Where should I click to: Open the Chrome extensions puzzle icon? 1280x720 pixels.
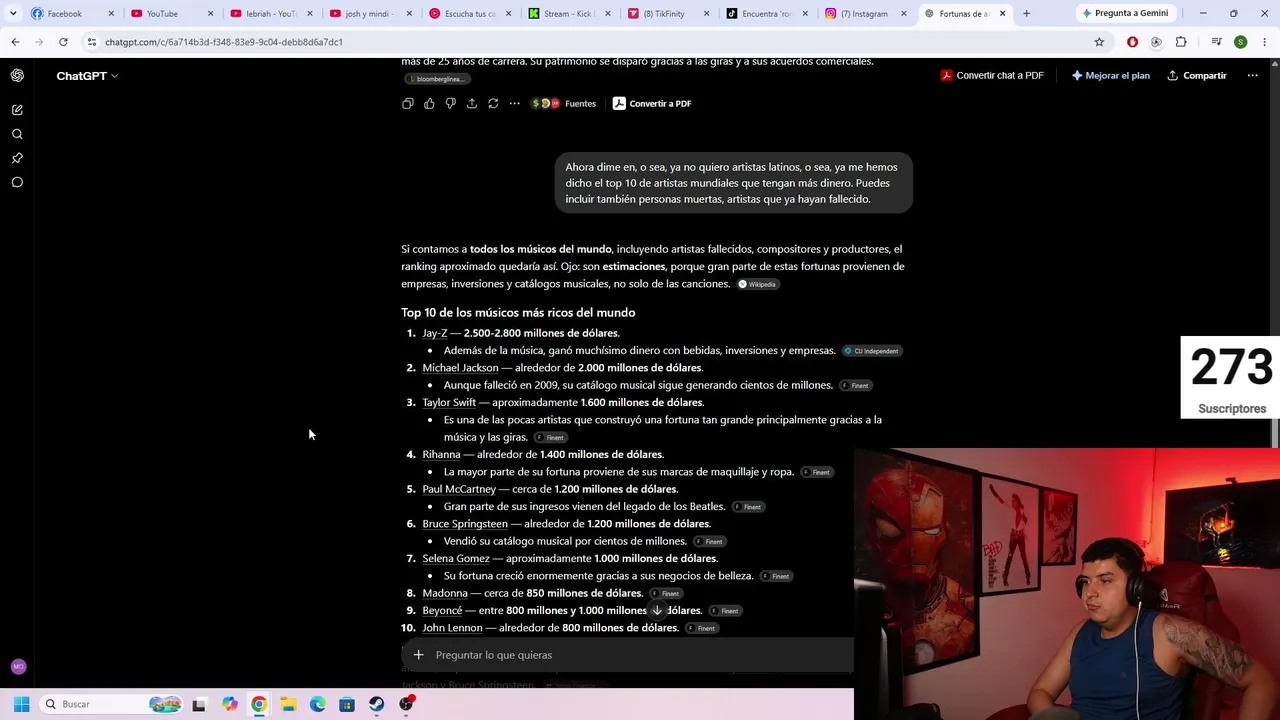[1181, 42]
